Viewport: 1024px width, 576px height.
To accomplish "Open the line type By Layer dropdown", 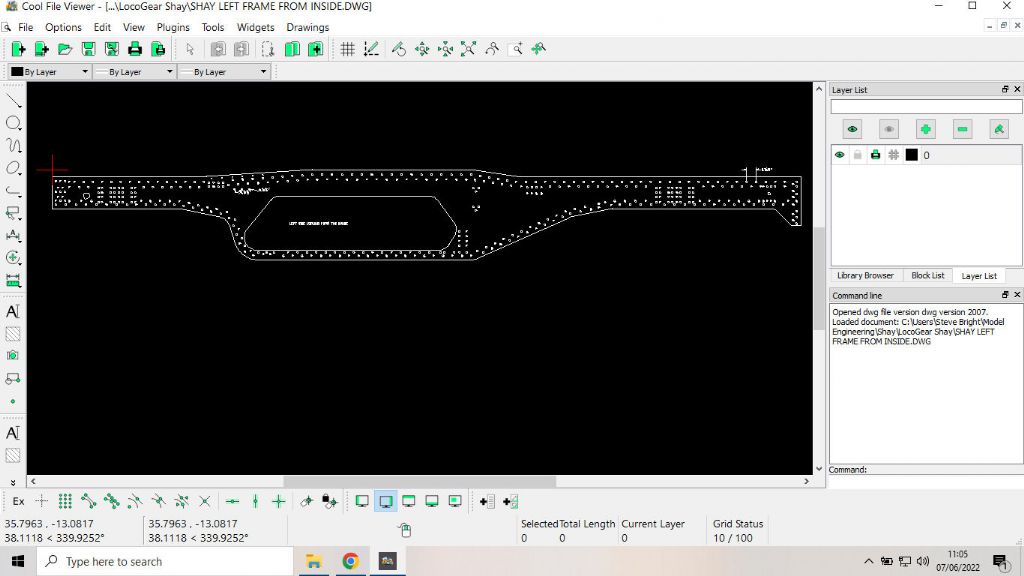I will (x=224, y=72).
